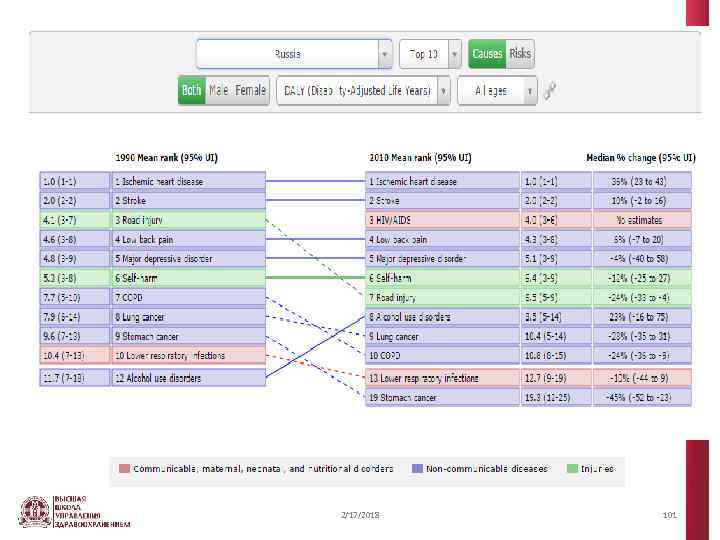
Task: Click 2010 row '6 Self-harm'
Action: click(x=443, y=278)
